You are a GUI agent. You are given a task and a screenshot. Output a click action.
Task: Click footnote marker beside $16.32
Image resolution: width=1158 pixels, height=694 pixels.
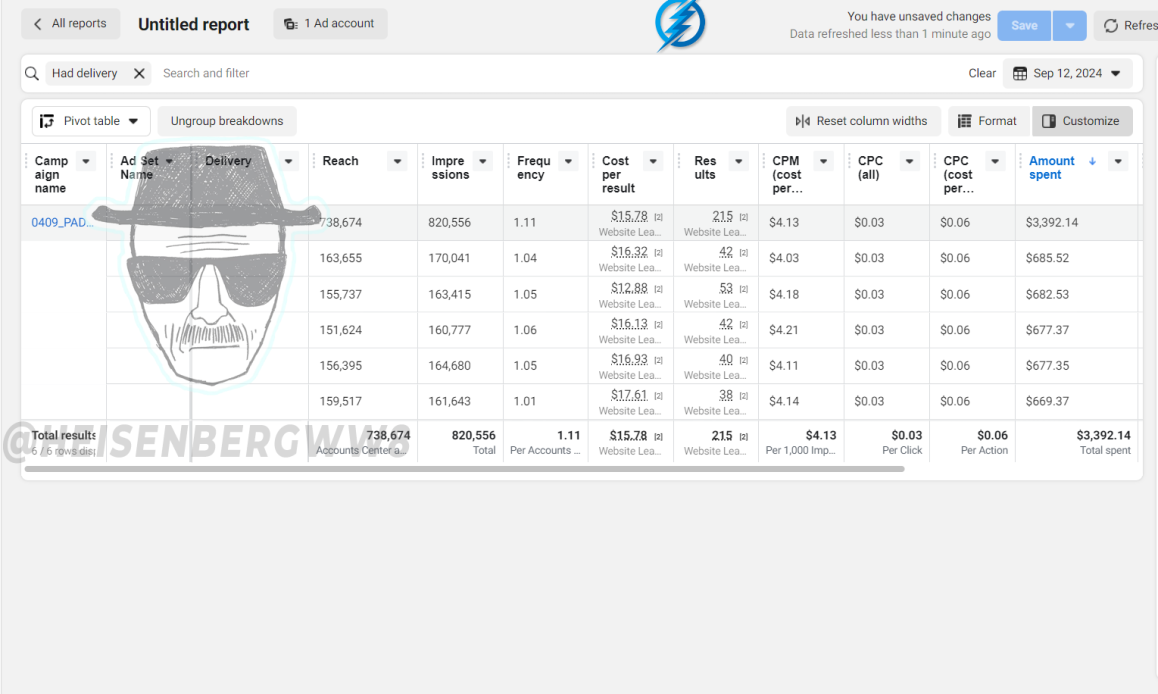[658, 252]
